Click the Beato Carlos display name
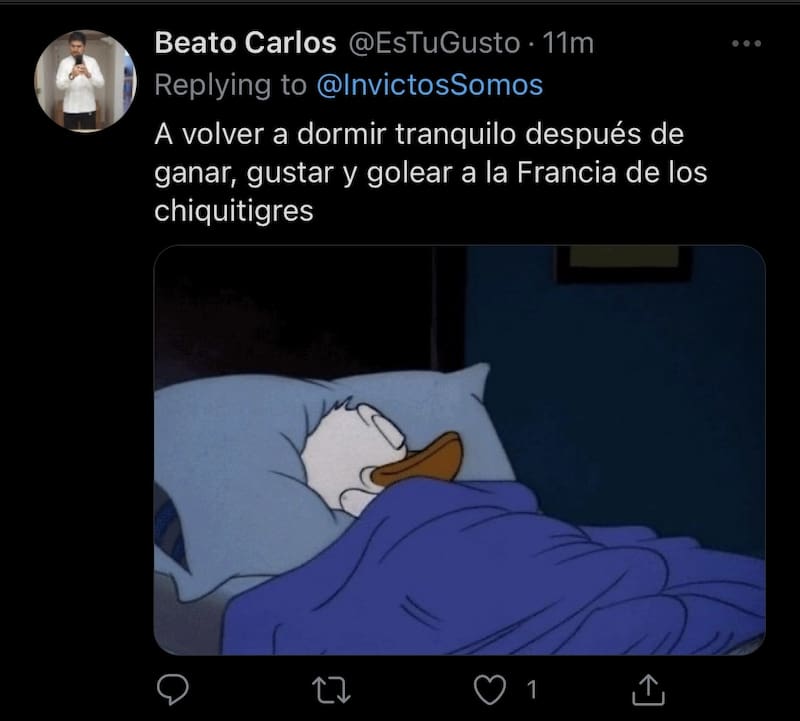Image resolution: width=800 pixels, height=721 pixels. (x=245, y=42)
